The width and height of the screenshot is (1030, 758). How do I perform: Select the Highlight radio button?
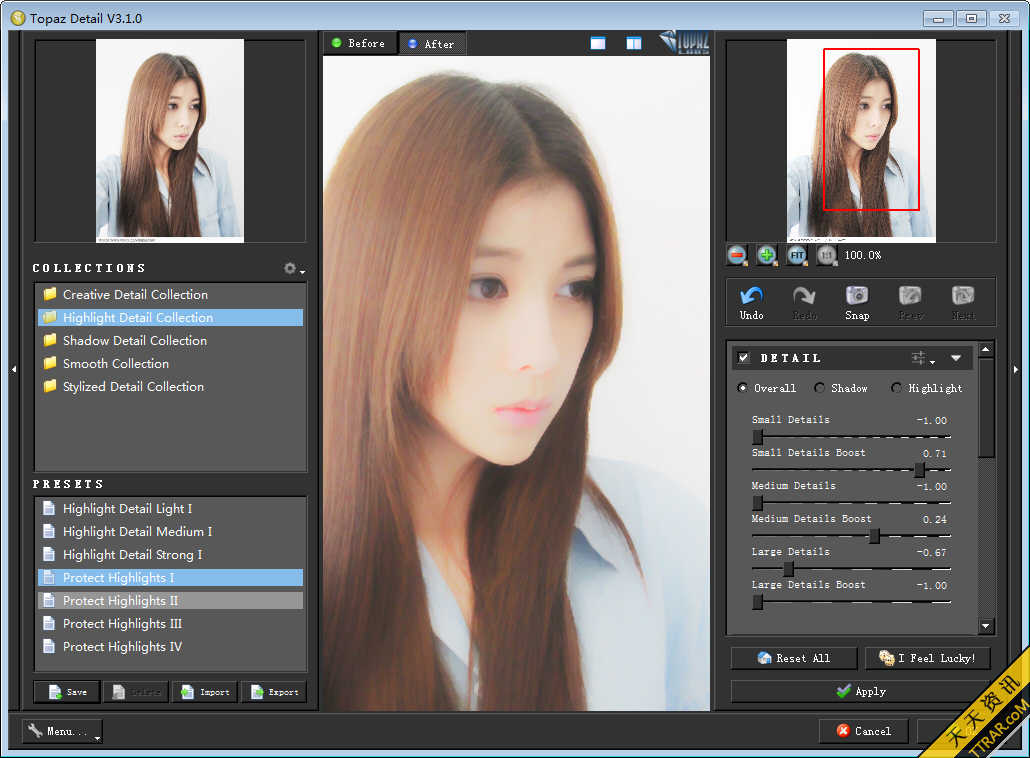pos(896,388)
